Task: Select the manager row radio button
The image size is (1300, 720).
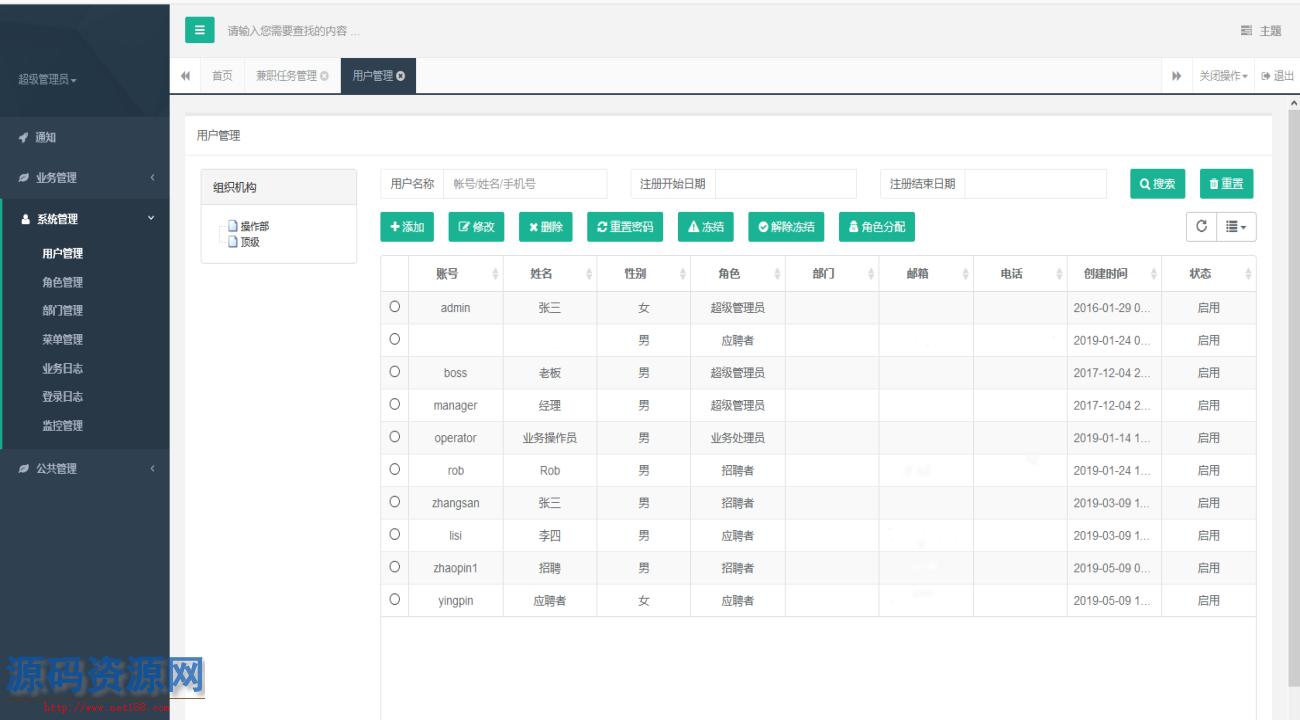Action: tap(395, 404)
